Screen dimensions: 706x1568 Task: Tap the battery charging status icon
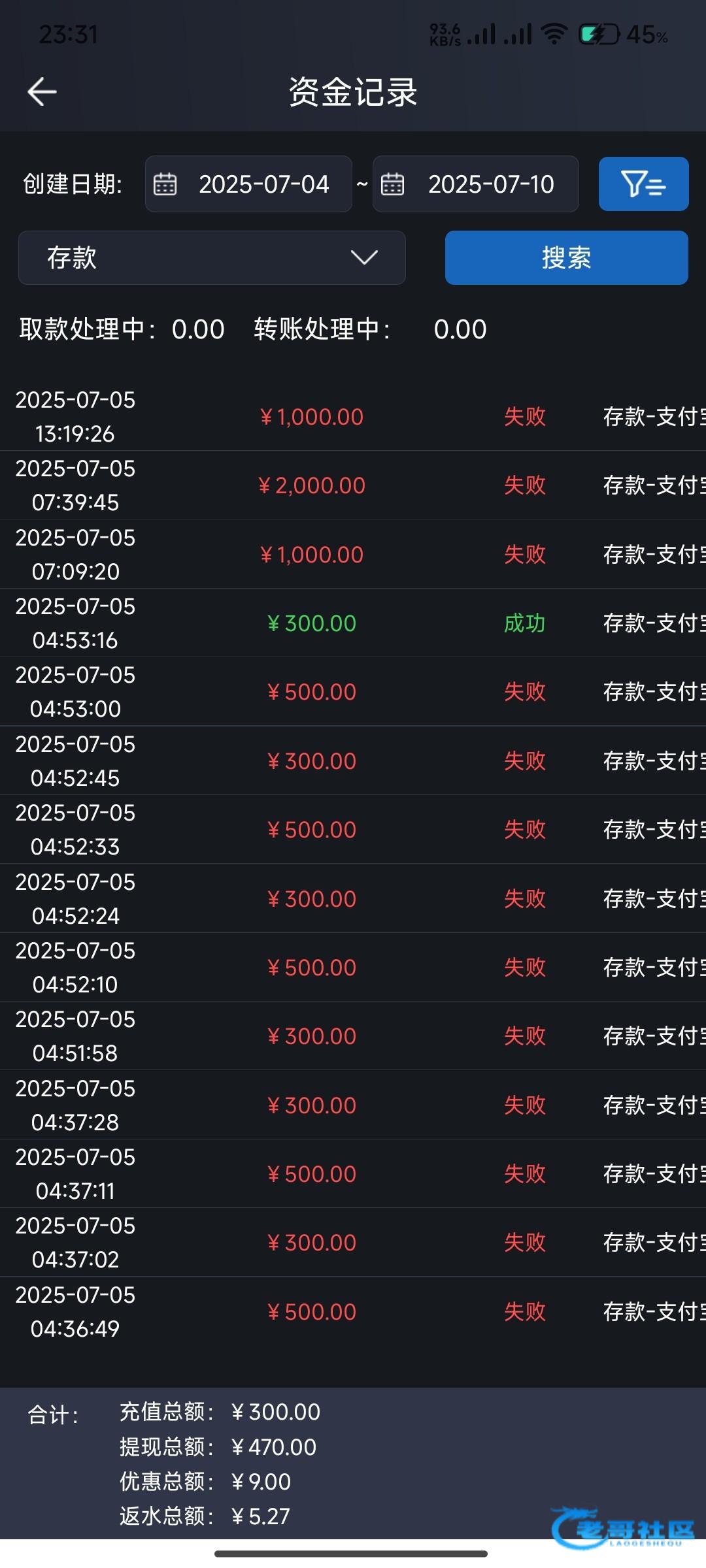tap(598, 34)
